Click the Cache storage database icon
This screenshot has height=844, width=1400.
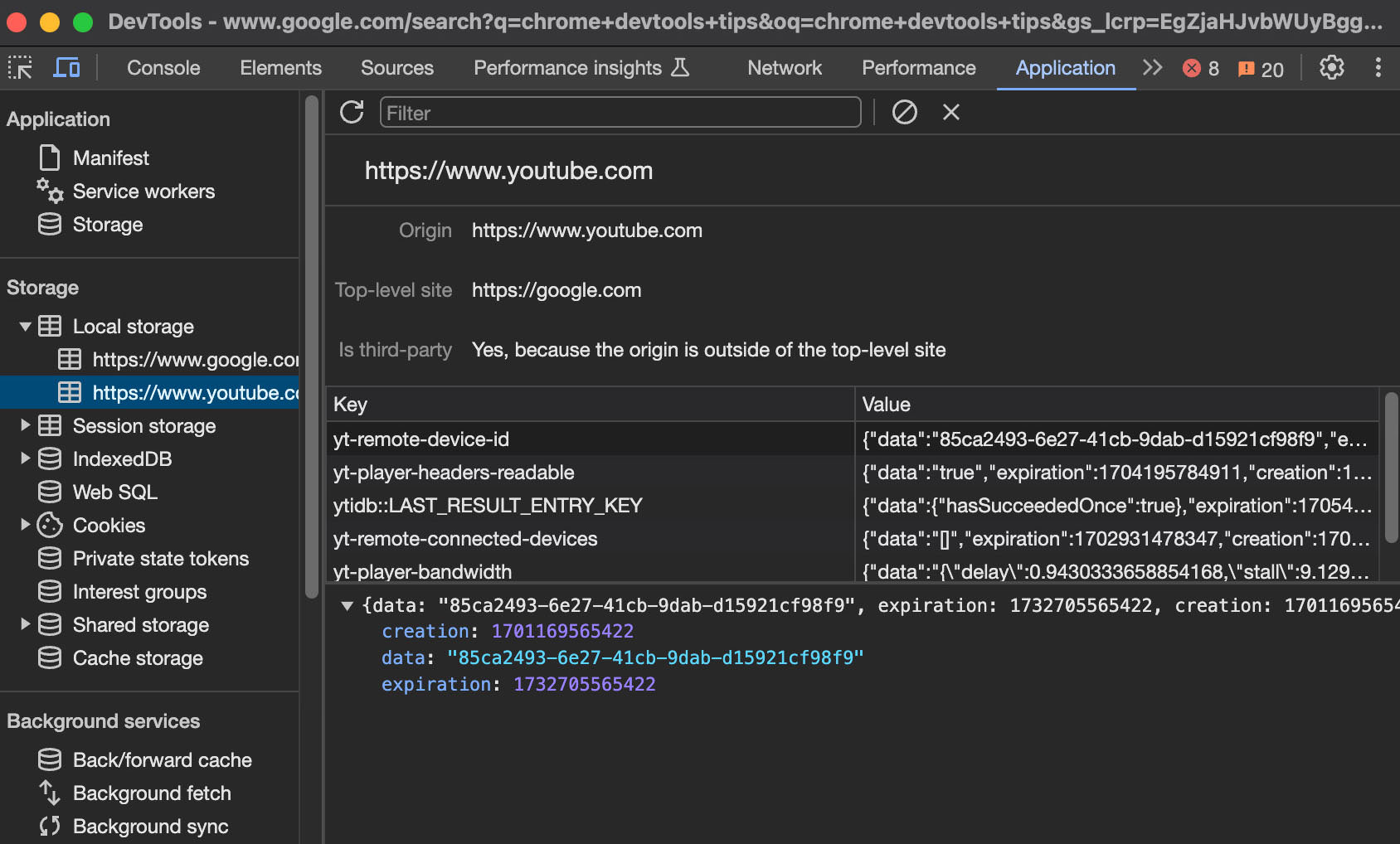click(x=50, y=657)
